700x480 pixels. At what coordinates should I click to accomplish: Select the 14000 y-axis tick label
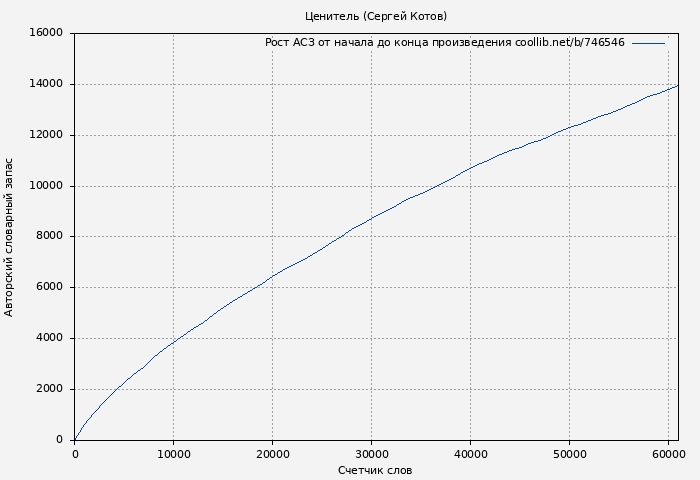pos(46,84)
